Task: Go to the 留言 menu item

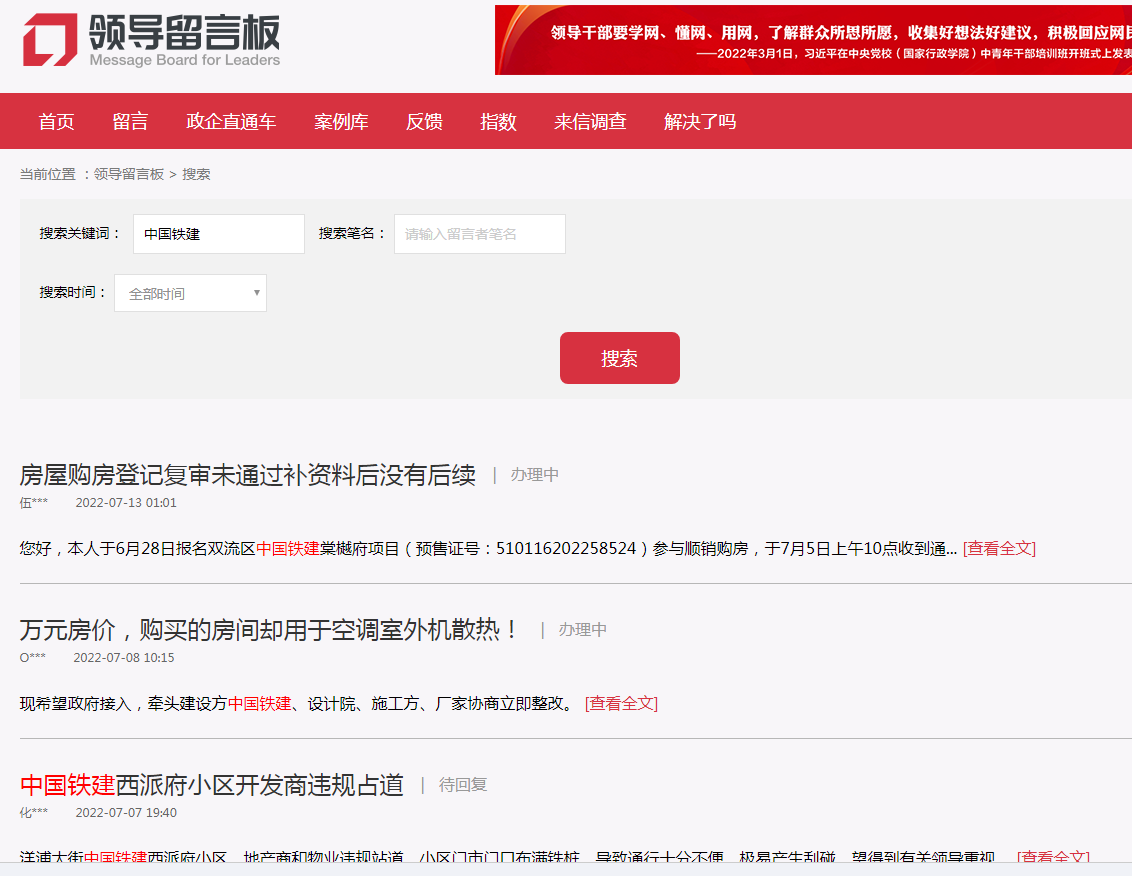Action: [x=130, y=122]
